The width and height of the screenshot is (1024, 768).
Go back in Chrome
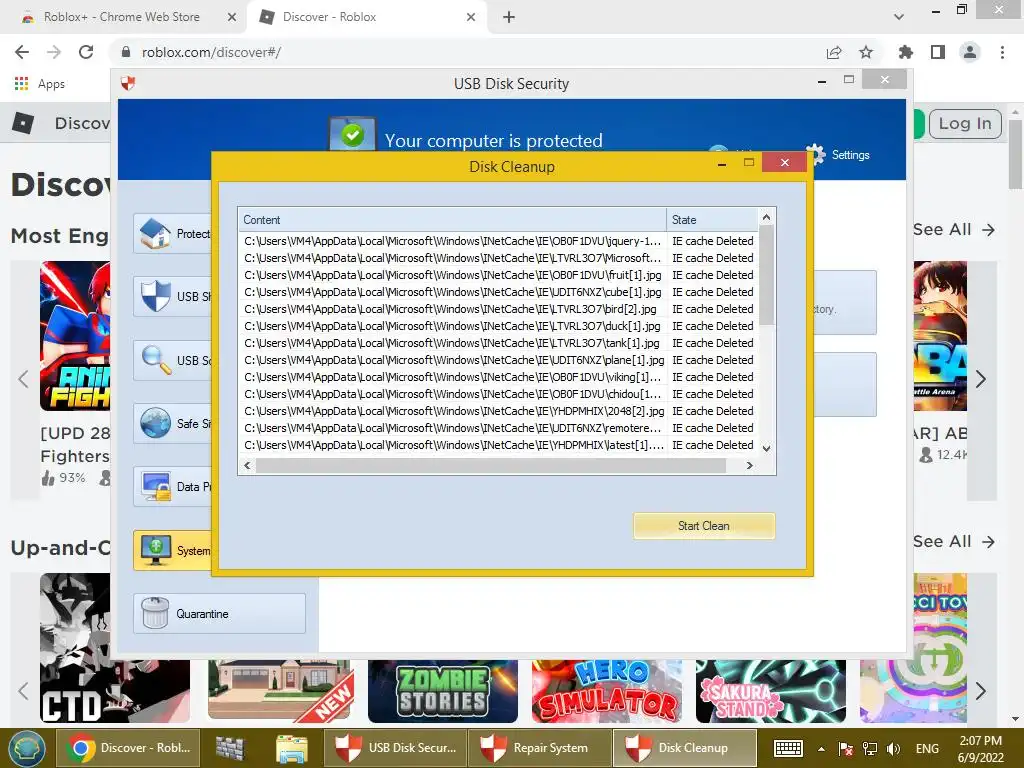pyautogui.click(x=22, y=52)
